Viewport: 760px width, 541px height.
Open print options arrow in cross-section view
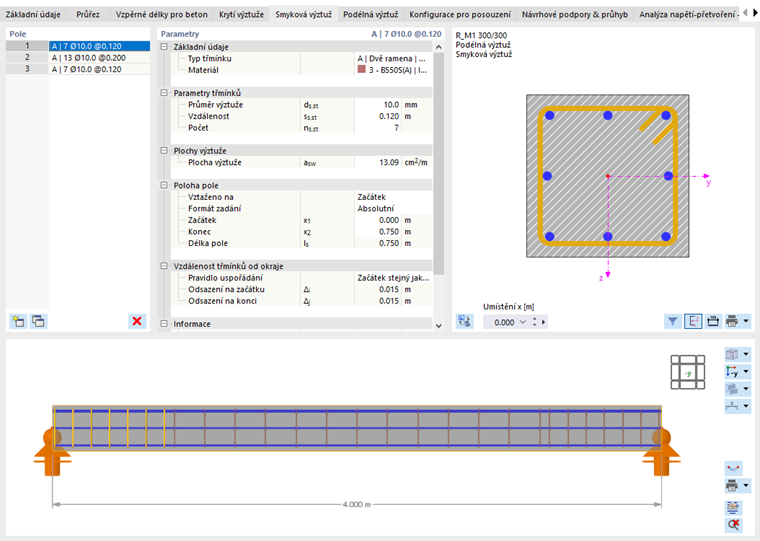746,321
